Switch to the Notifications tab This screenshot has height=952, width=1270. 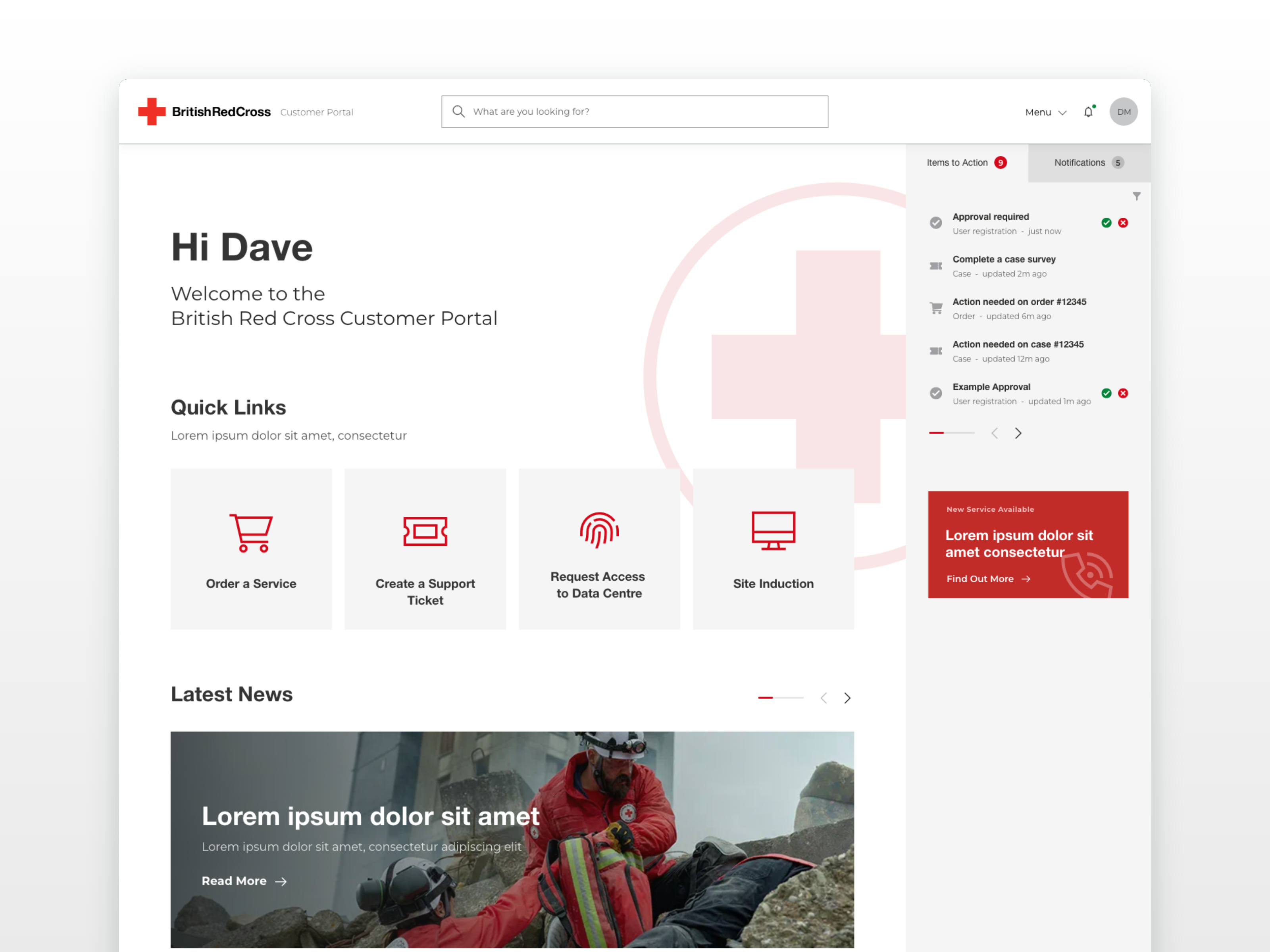click(1088, 163)
